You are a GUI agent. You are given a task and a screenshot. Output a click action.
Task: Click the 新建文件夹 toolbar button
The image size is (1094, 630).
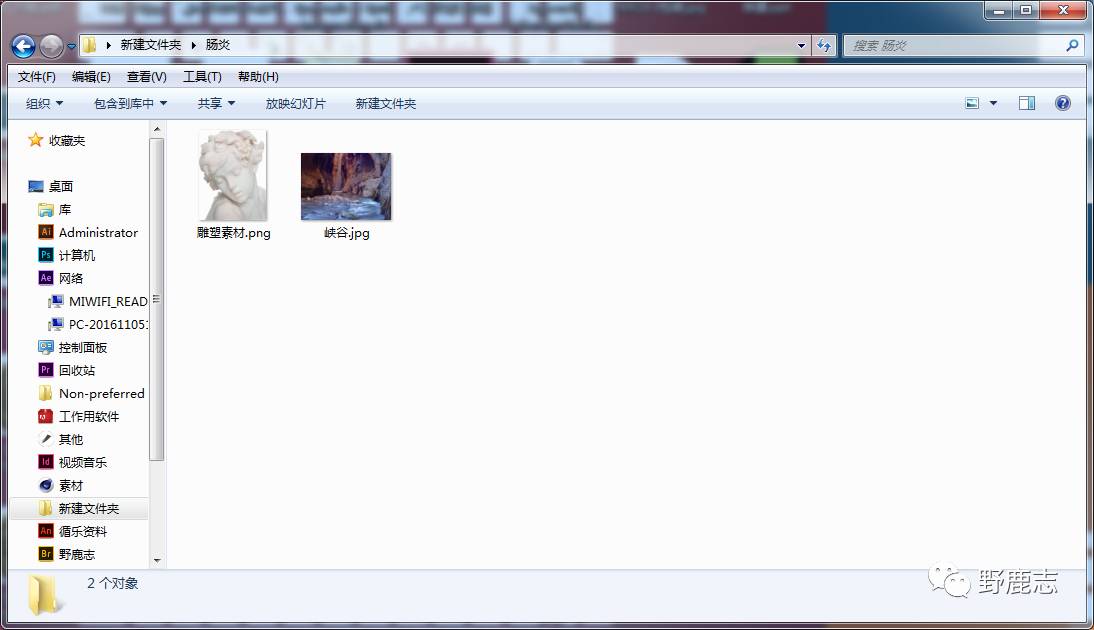[x=385, y=103]
